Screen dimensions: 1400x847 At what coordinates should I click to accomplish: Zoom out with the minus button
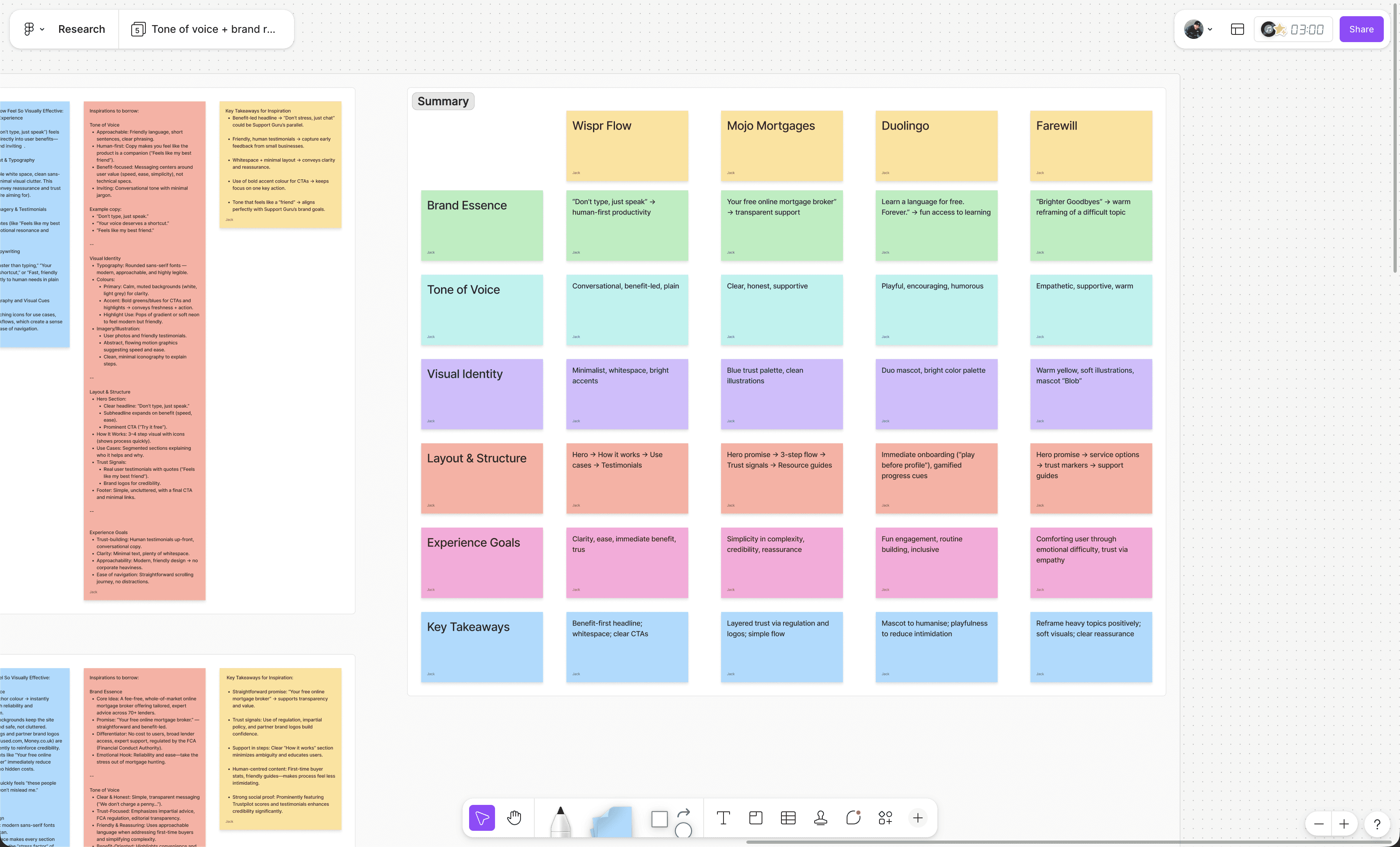(1319, 824)
